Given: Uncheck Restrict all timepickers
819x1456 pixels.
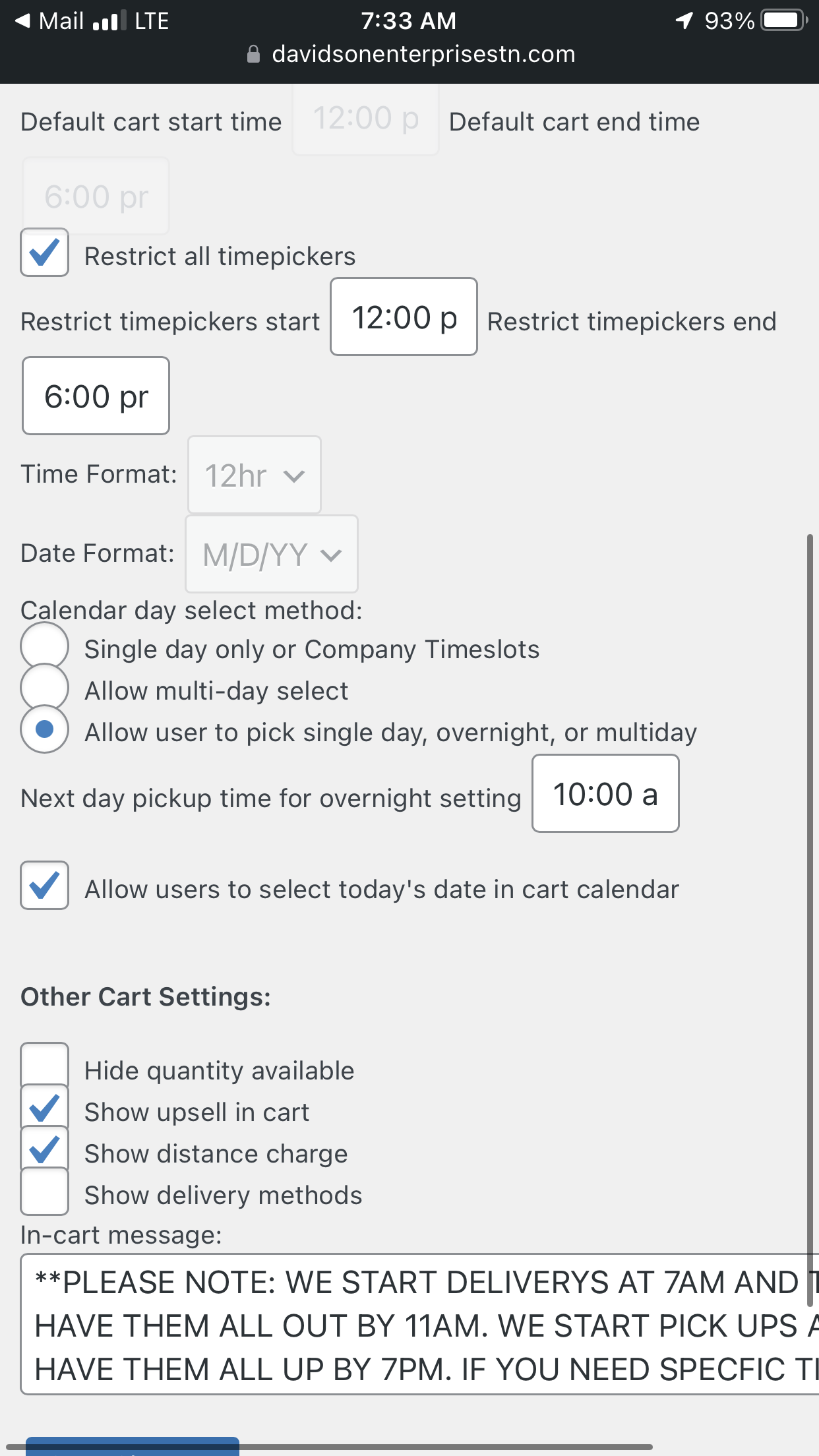Looking at the screenshot, I should [45, 253].
